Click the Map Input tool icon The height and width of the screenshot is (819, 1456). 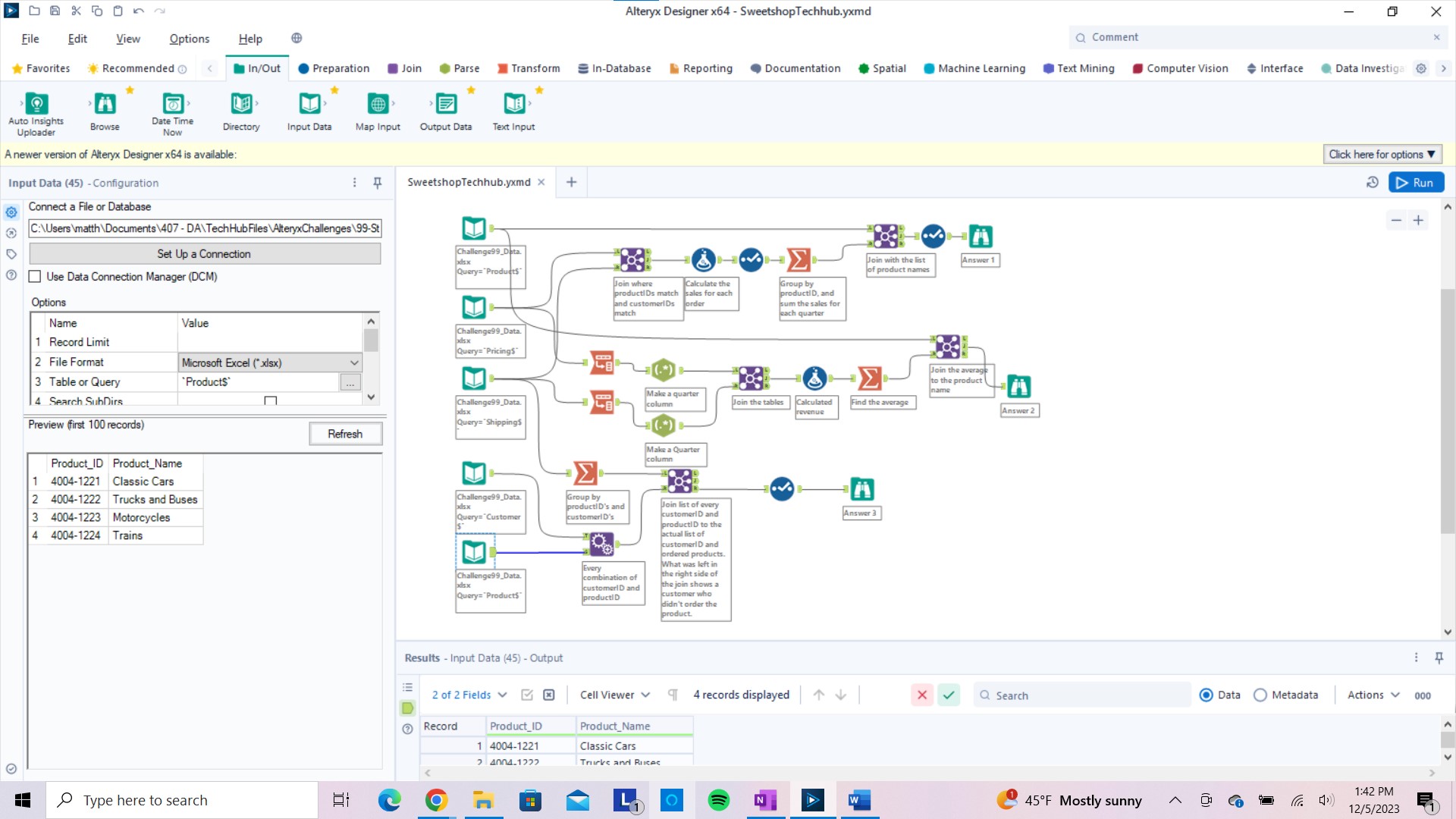pos(378,104)
